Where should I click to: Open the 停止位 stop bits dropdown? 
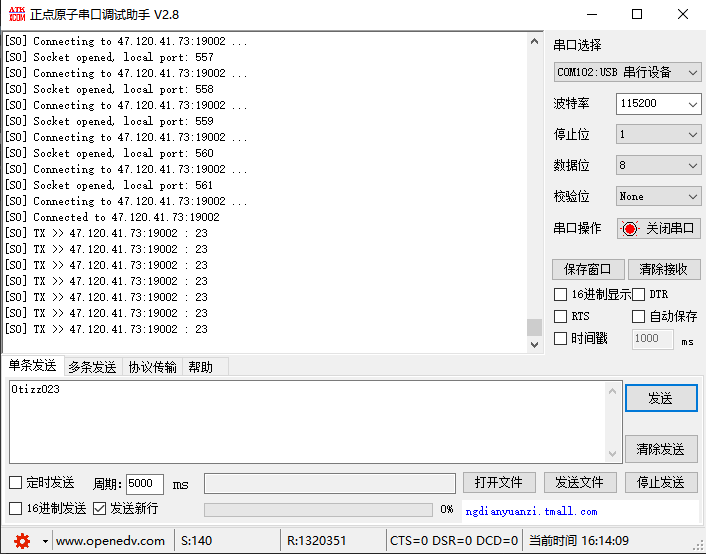658,134
